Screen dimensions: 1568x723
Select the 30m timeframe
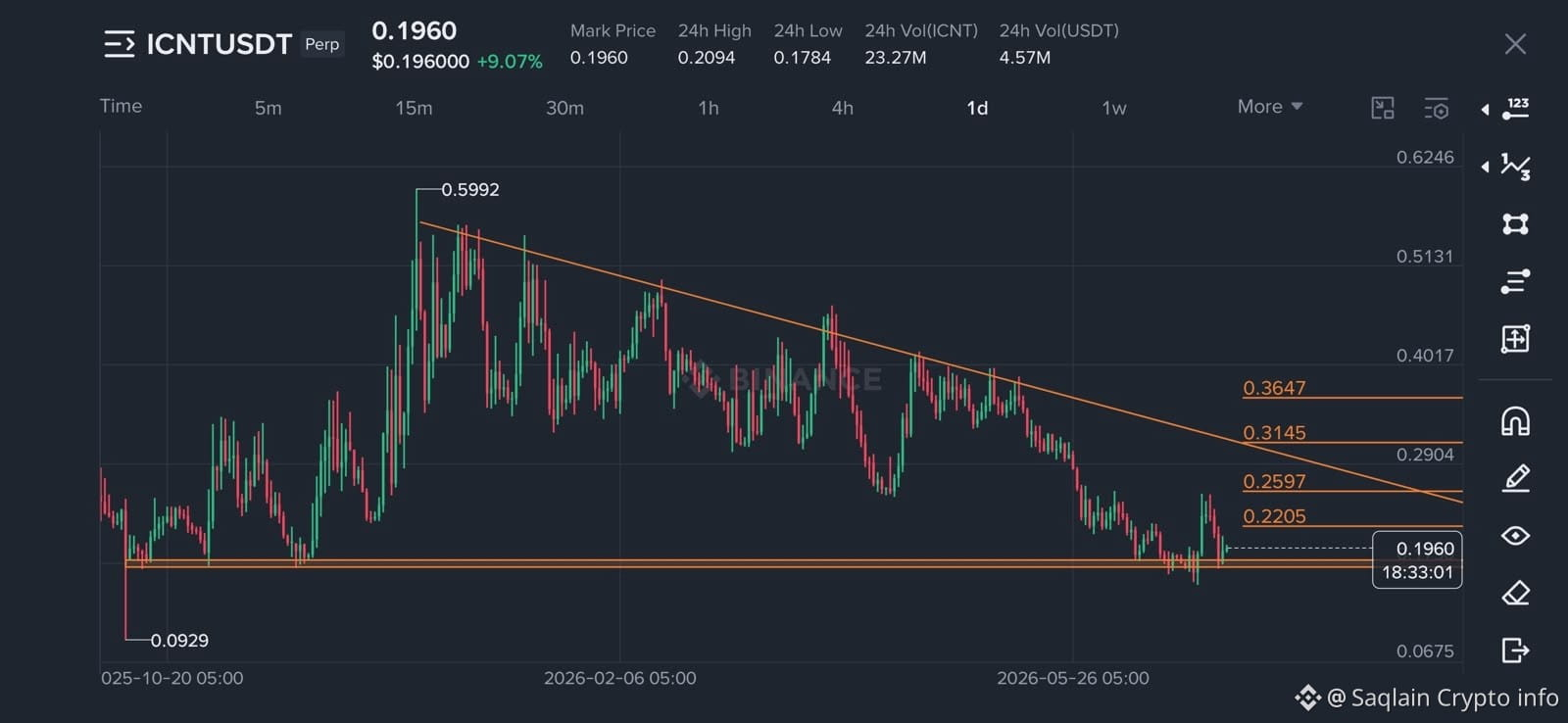point(564,108)
